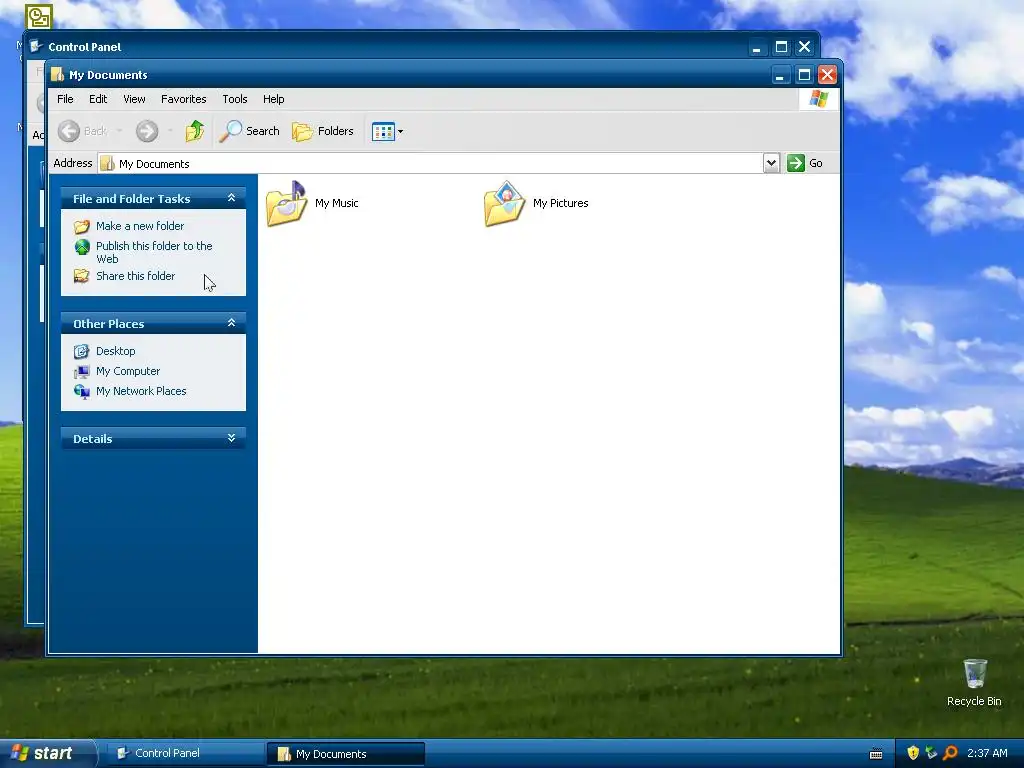The width and height of the screenshot is (1024, 768).
Task: Go to Desktop in Other Places
Action: pos(116,351)
